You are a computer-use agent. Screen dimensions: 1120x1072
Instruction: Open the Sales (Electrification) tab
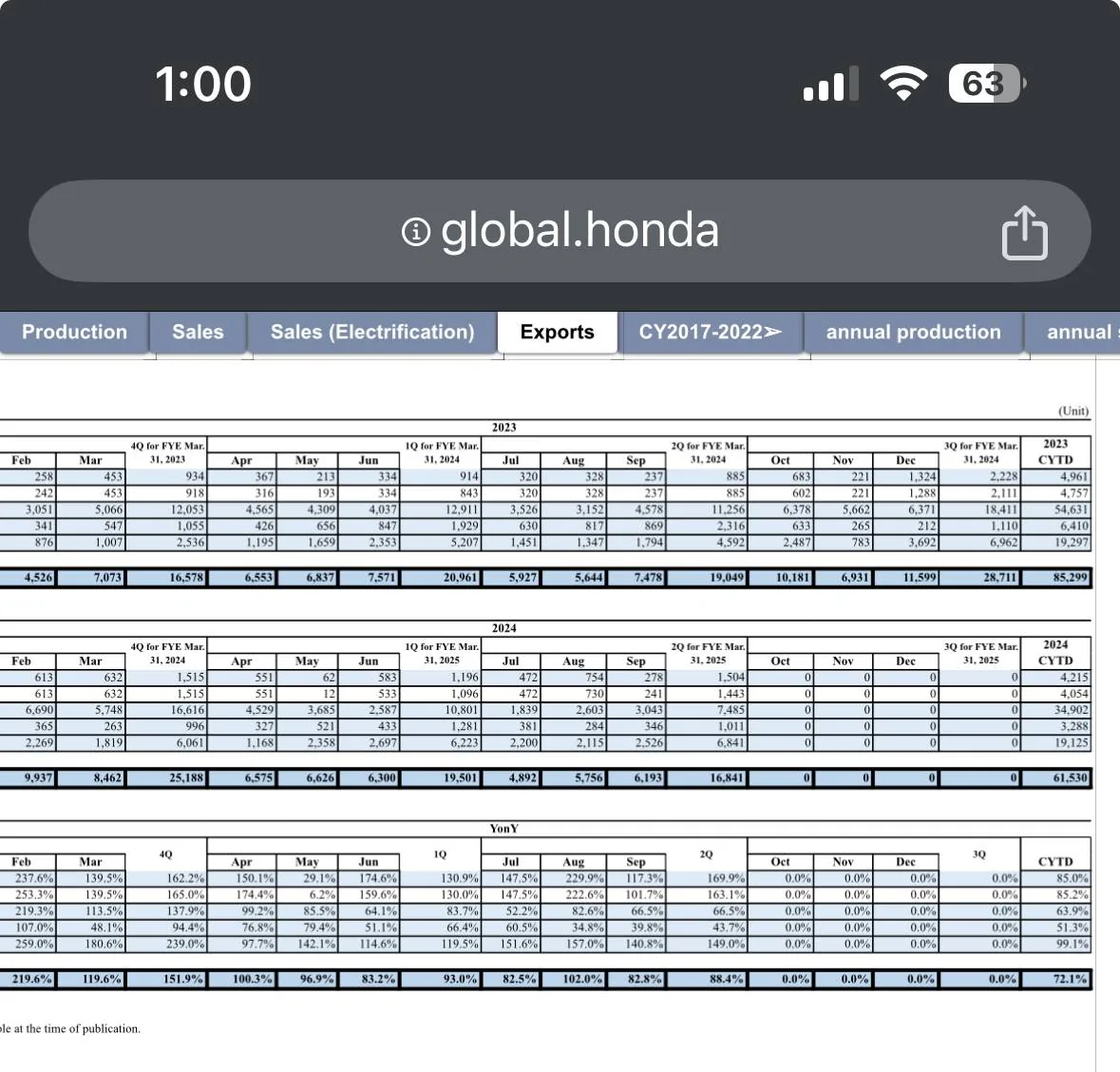tap(373, 333)
